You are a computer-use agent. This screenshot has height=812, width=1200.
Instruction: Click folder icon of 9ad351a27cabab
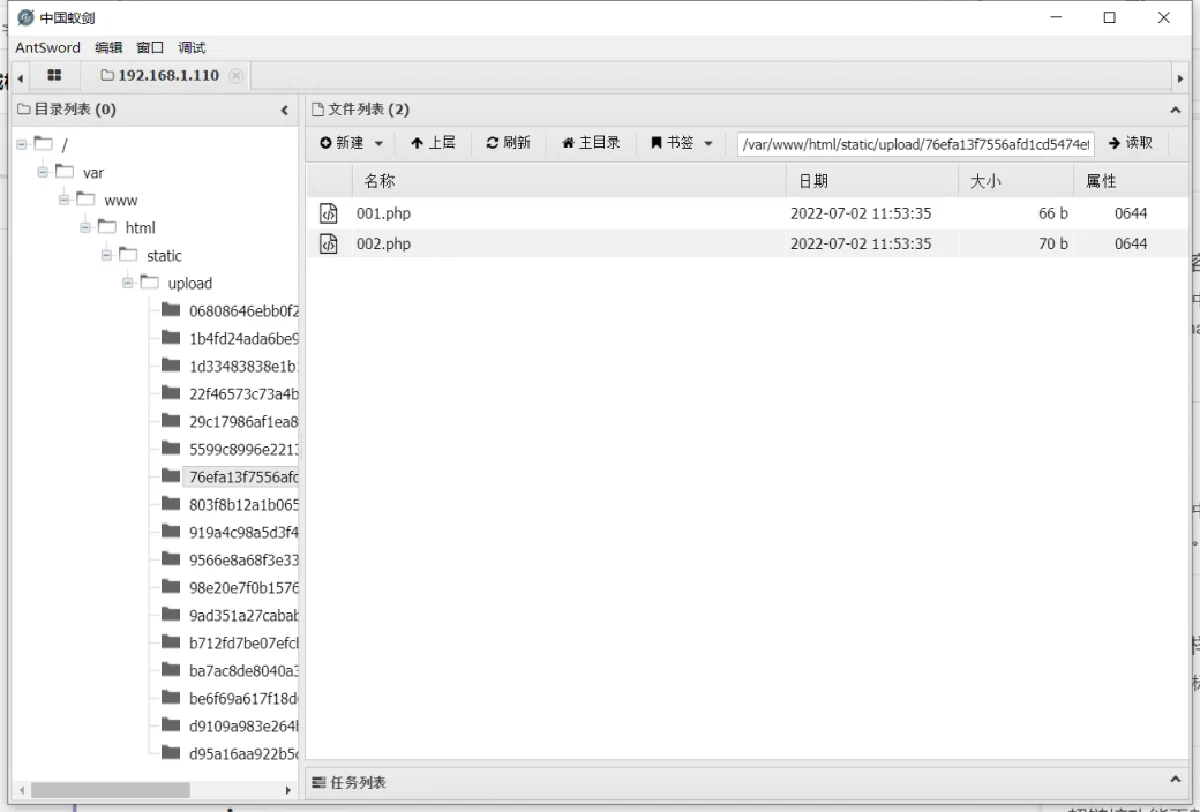[x=171, y=614]
